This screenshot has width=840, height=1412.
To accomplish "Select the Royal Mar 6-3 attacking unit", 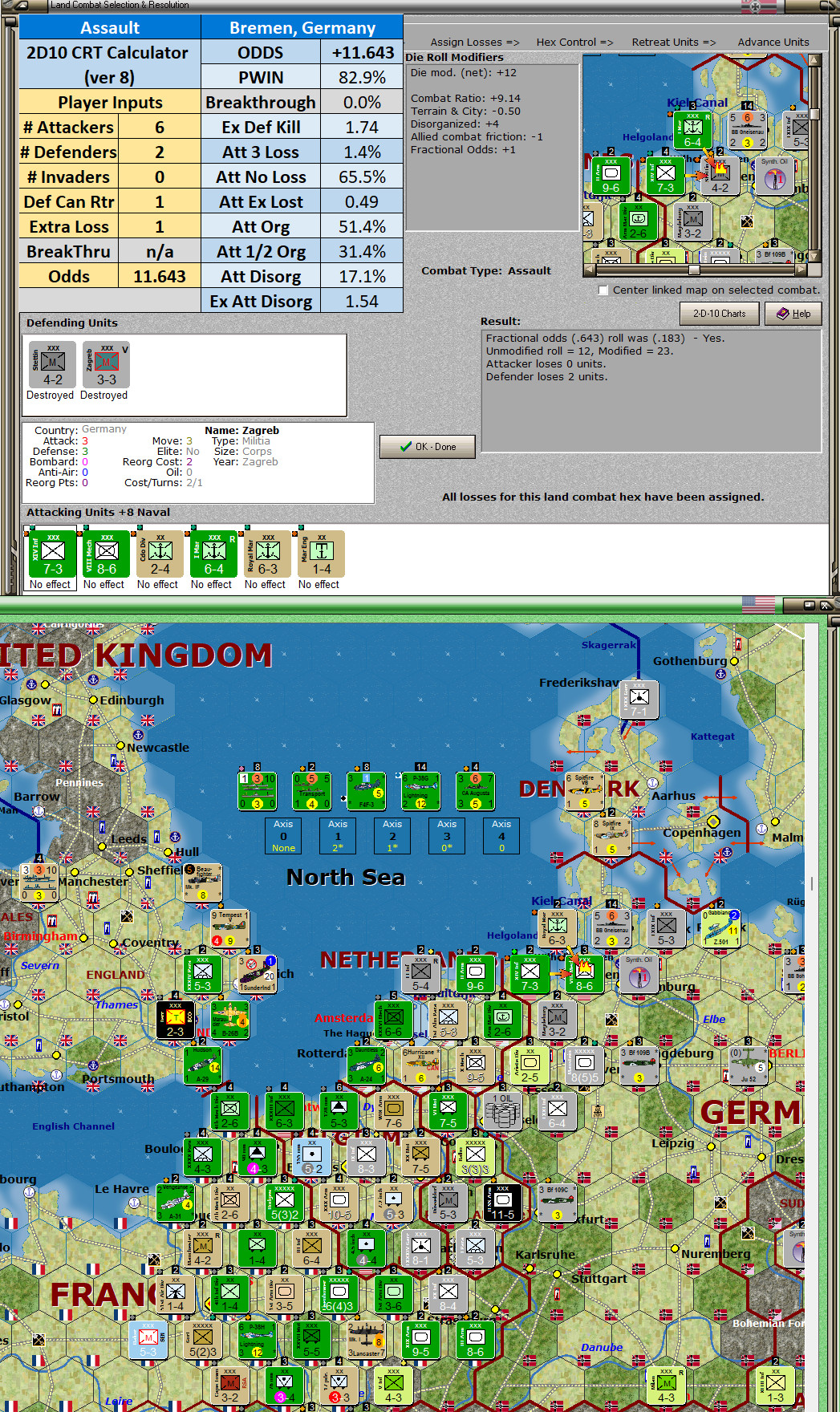I will click(x=268, y=554).
